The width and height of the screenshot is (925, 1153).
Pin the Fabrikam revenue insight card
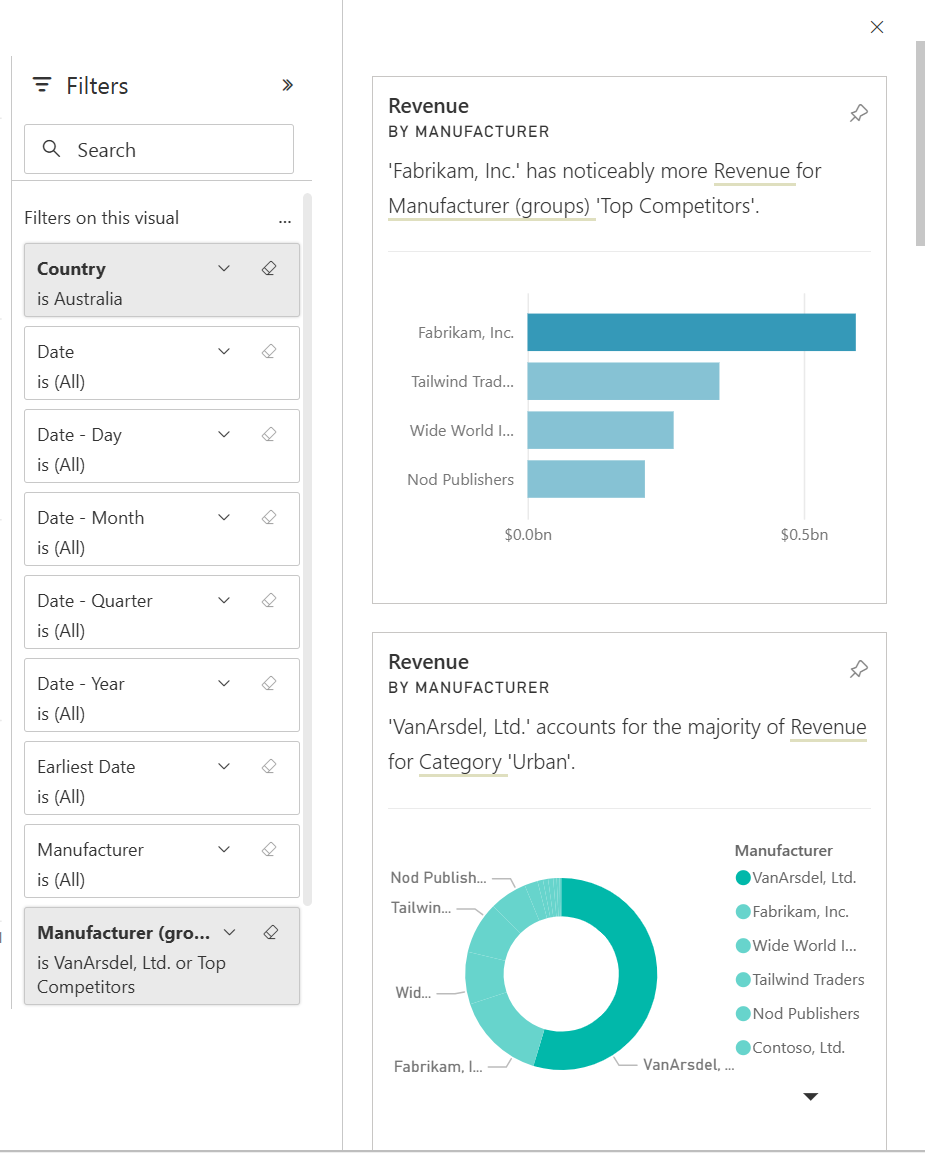tap(859, 113)
